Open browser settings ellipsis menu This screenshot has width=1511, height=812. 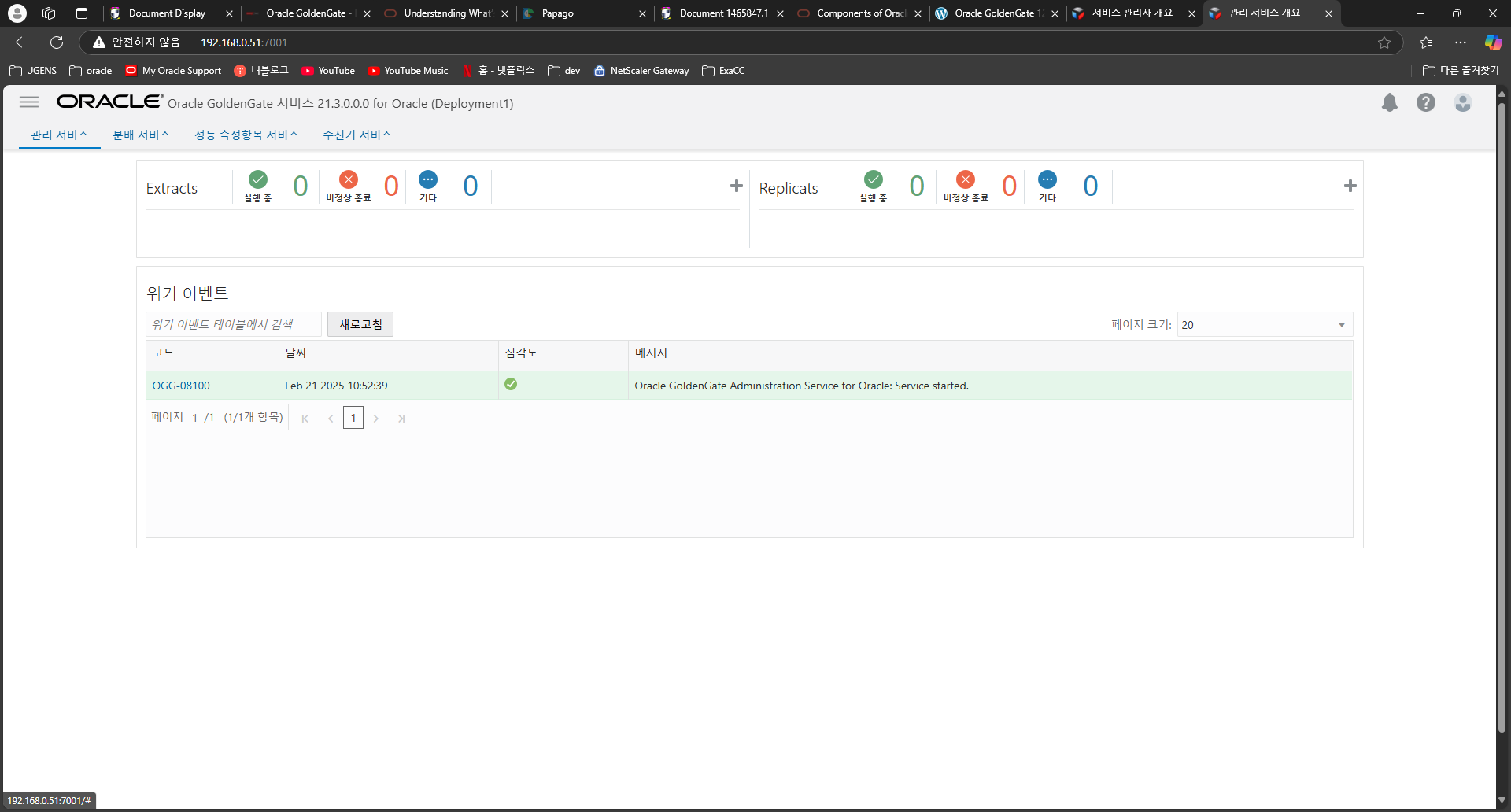point(1461,42)
